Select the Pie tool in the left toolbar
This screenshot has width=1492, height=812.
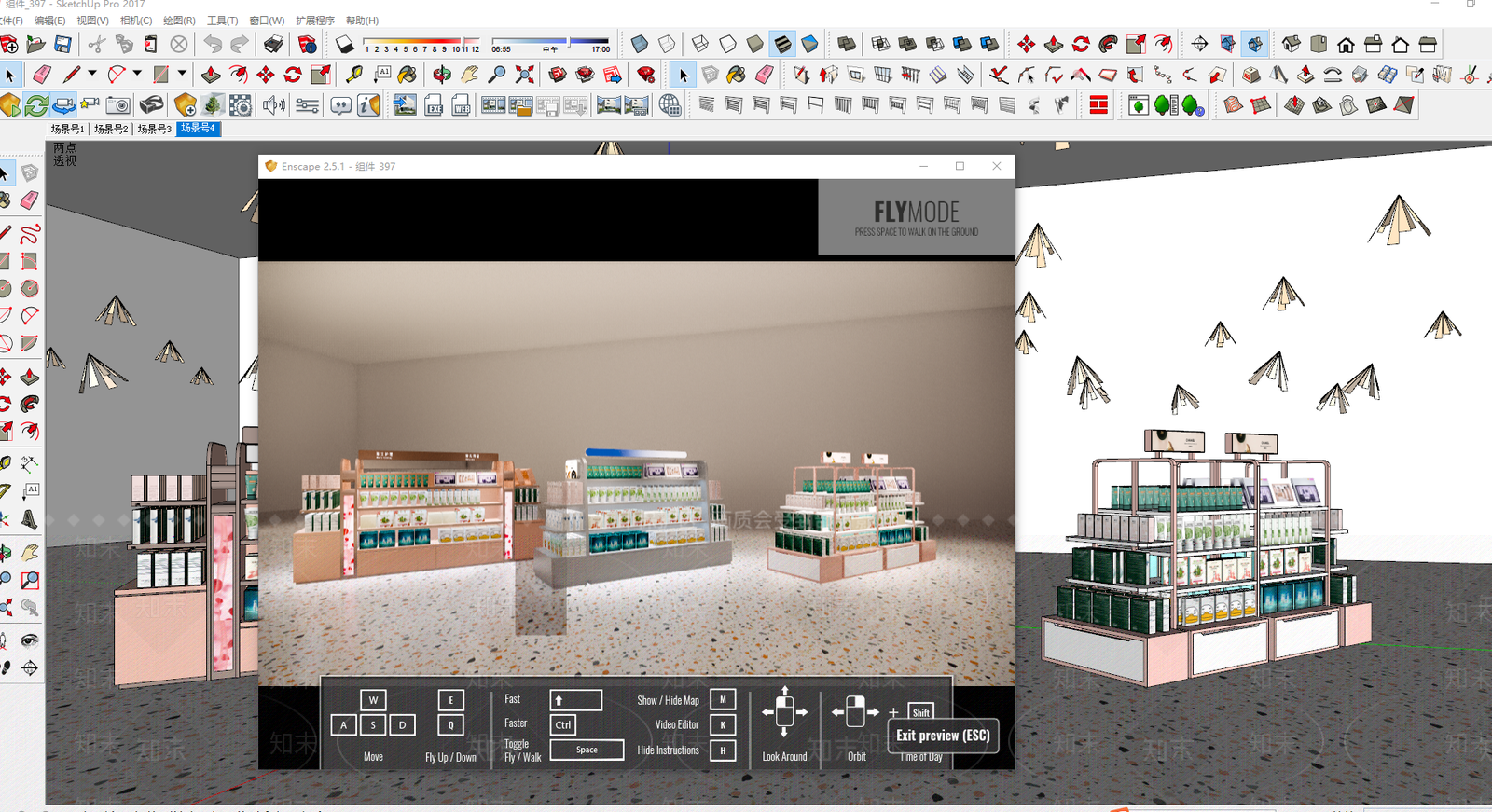30,344
